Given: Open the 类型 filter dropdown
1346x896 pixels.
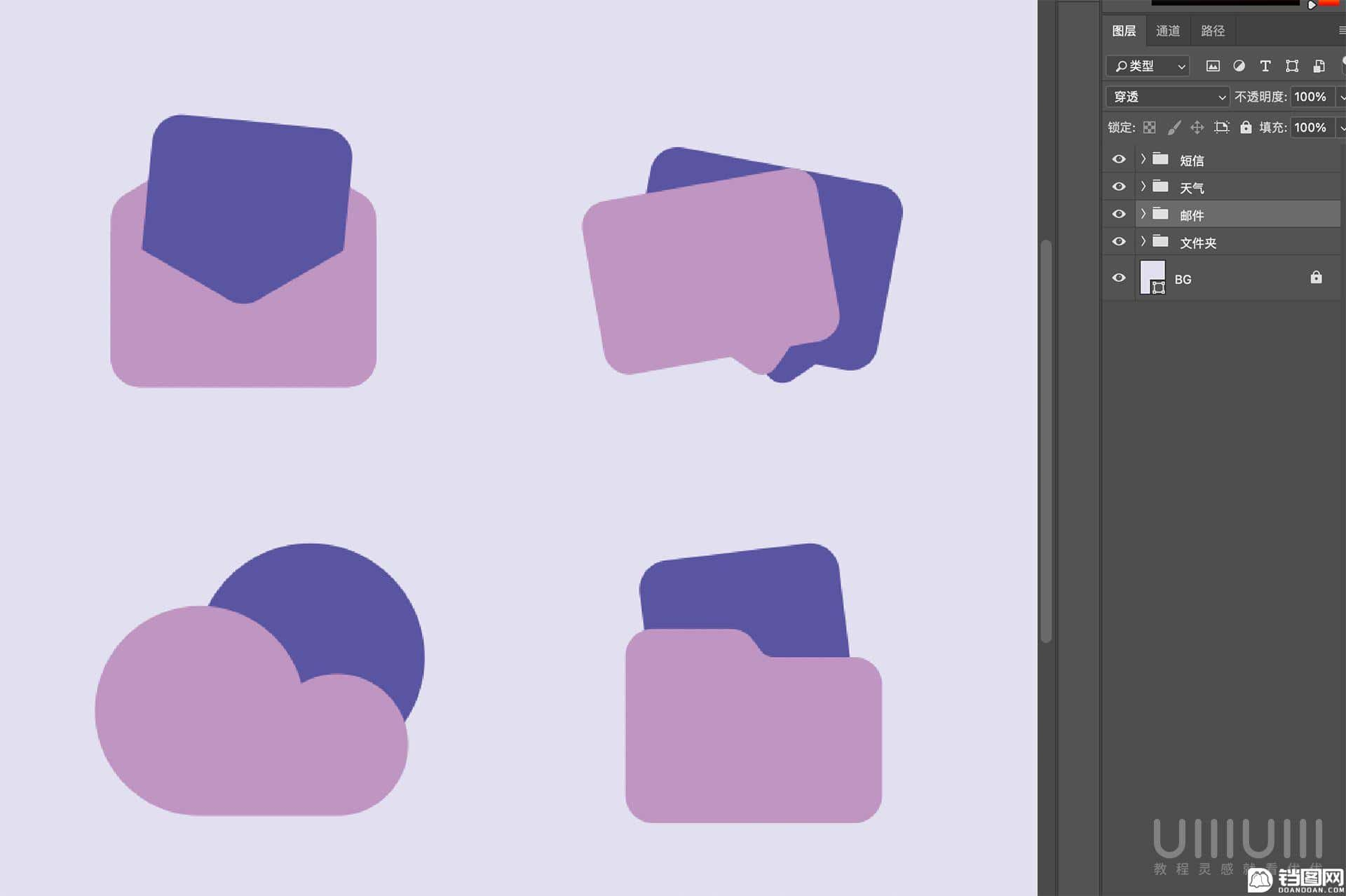Looking at the screenshot, I should pyautogui.click(x=1148, y=66).
